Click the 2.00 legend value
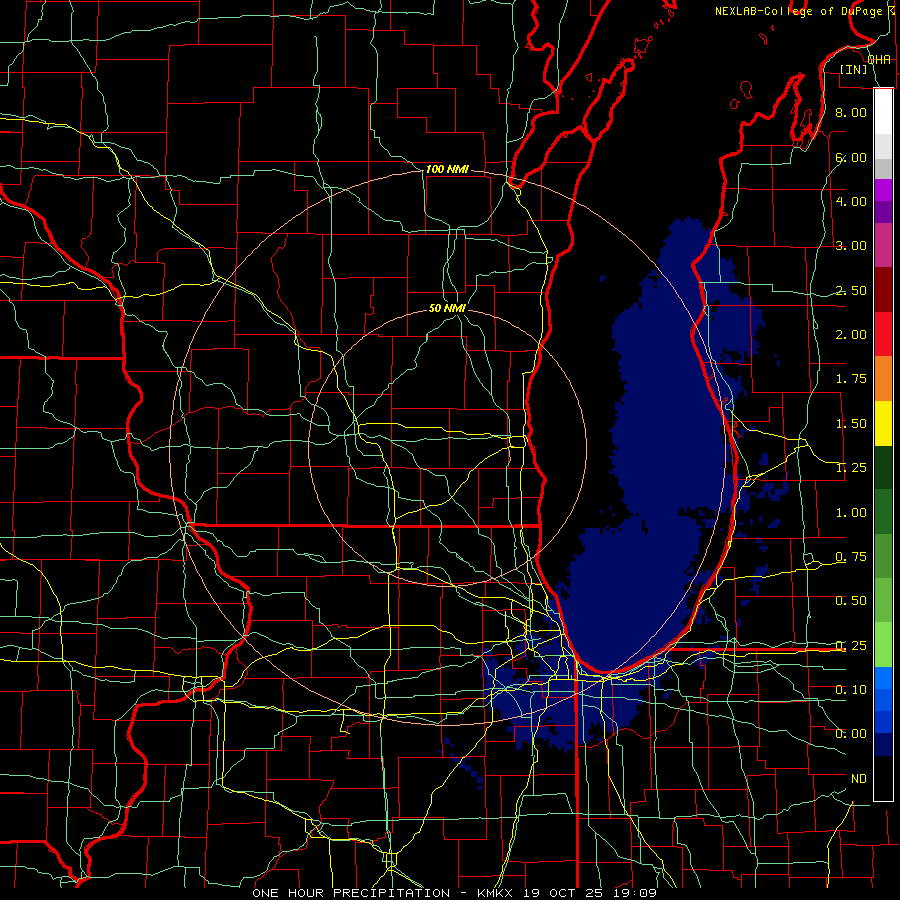900x900 pixels. pos(851,335)
